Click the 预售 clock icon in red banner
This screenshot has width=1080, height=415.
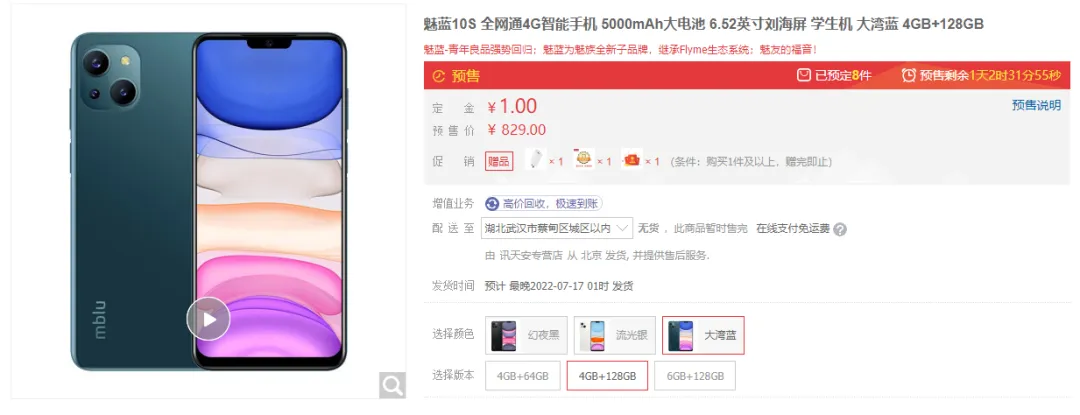pos(439,76)
